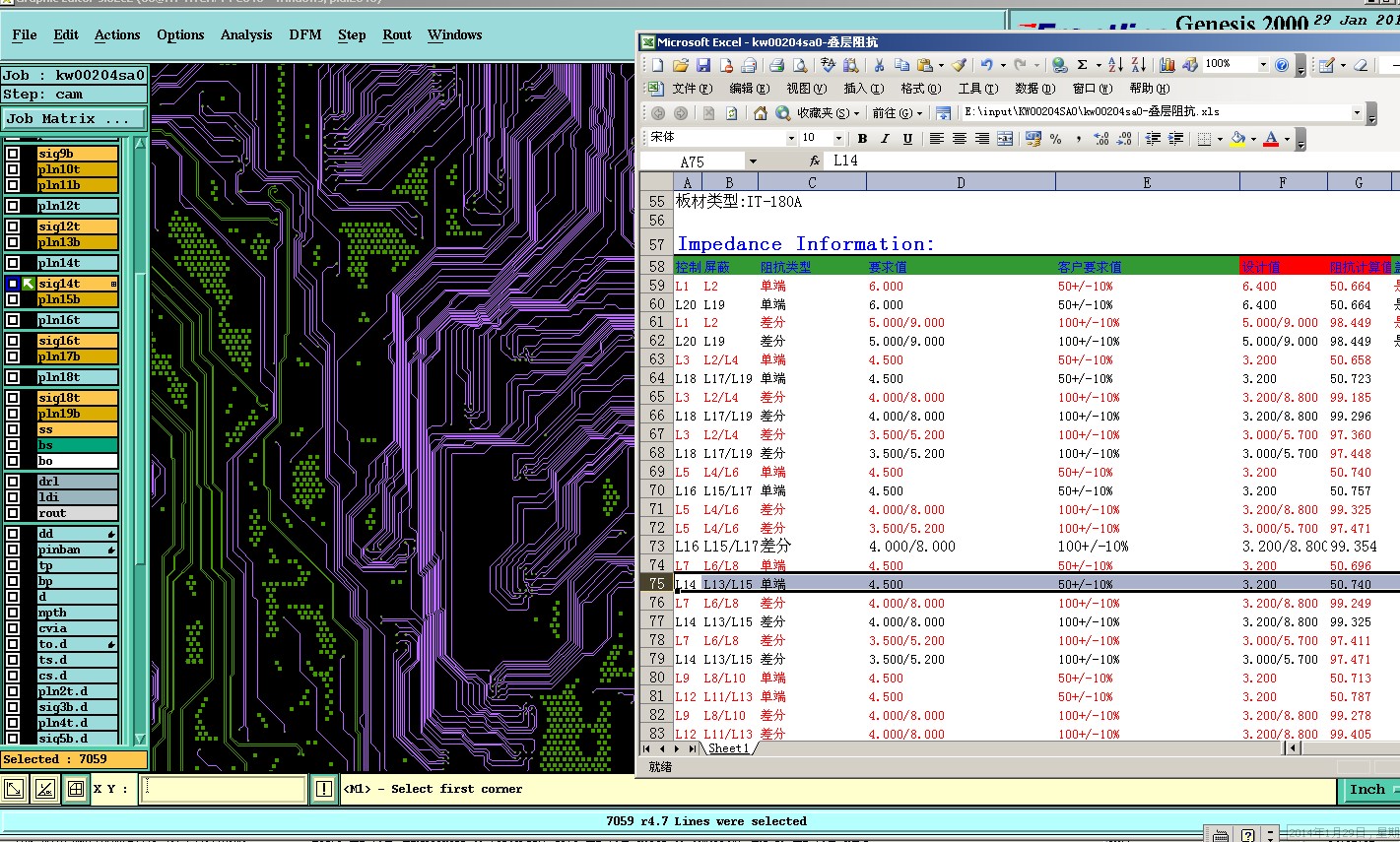Click the Print Preview icon in Excel
Viewport: 1400px width, 842px height.
800,65
